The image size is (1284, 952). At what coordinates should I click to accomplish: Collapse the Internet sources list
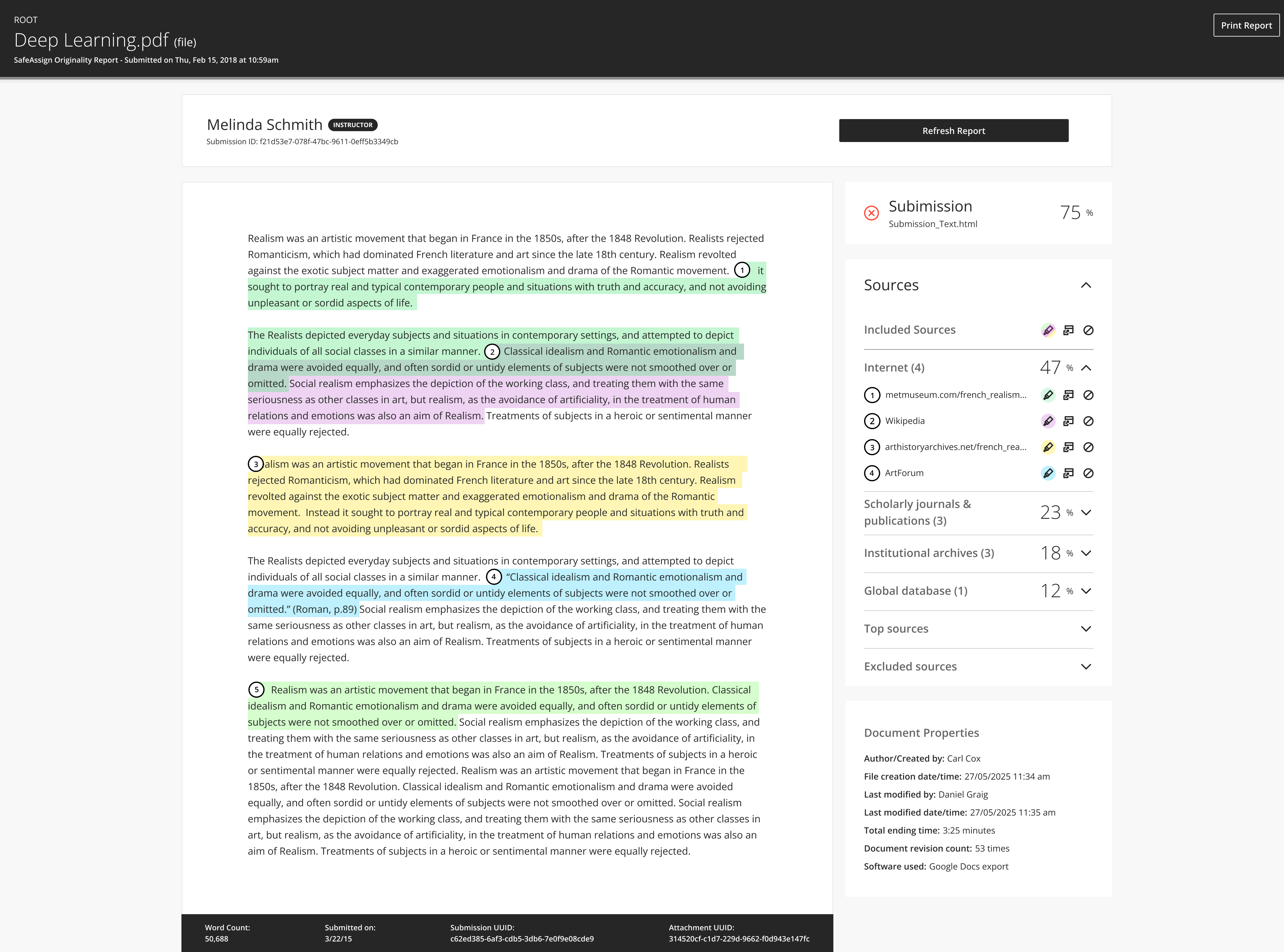click(1087, 367)
